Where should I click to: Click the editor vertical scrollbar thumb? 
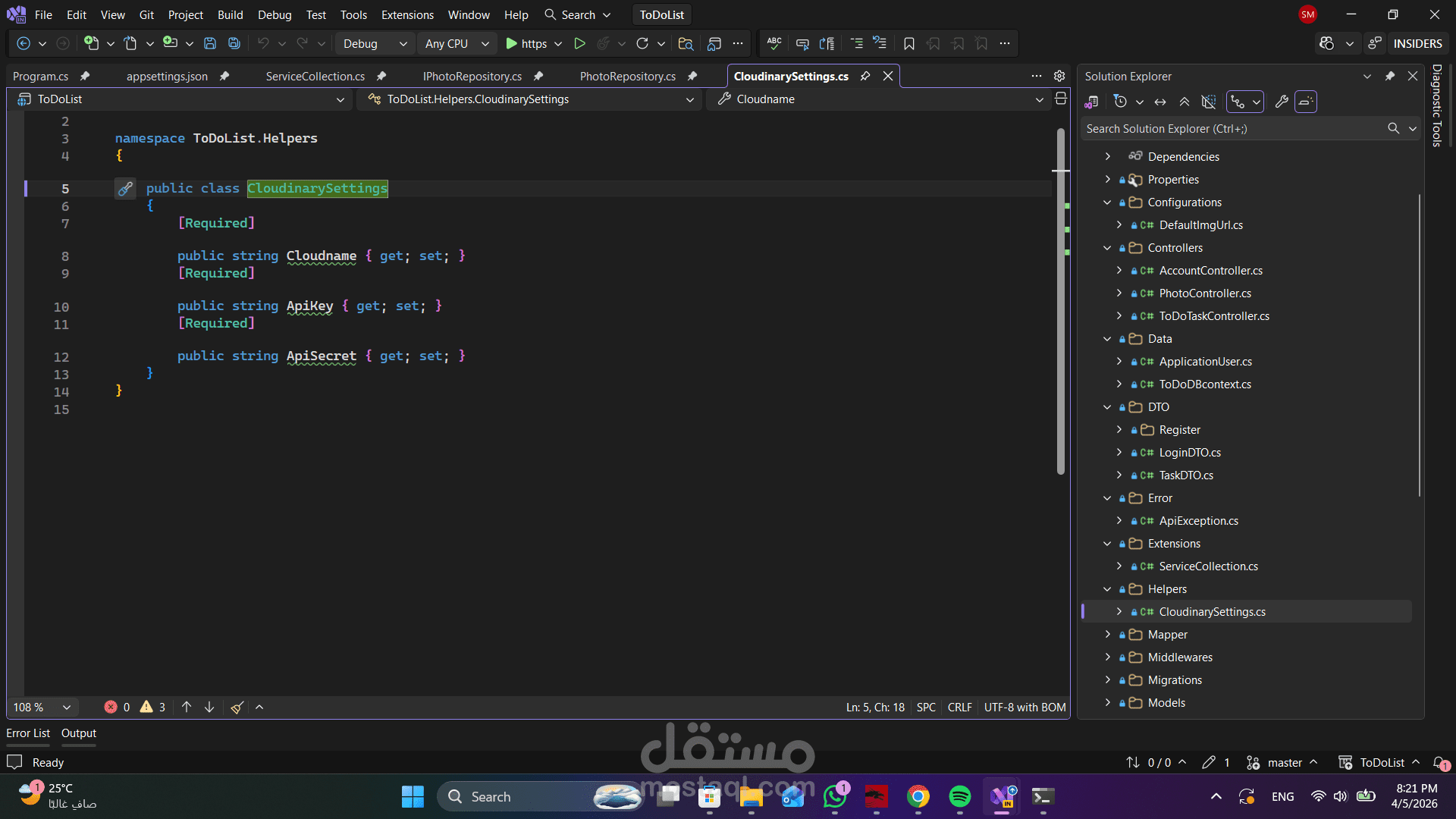pos(1060,303)
